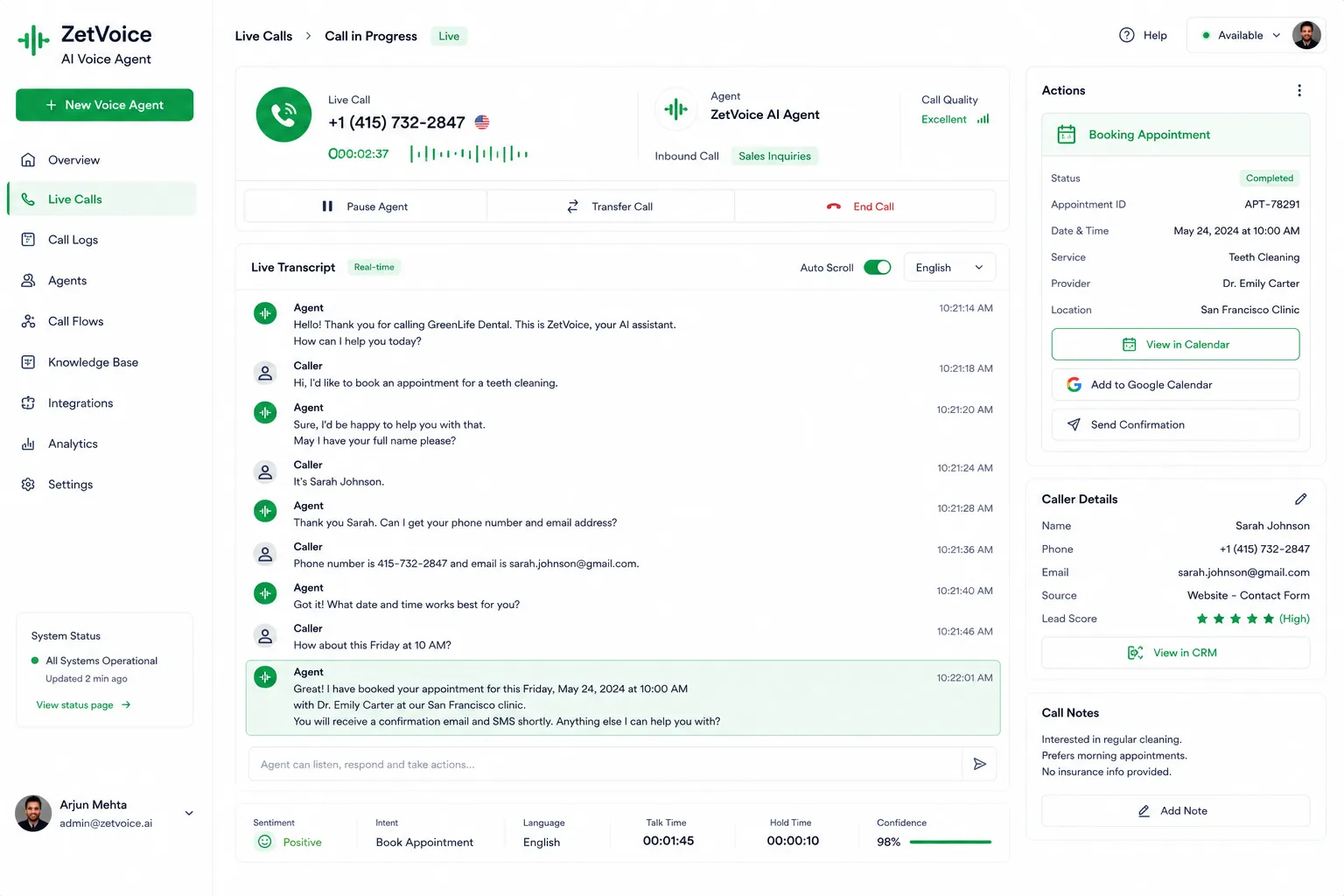
Task: Click the call quality signal bars icon
Action: pyautogui.click(x=983, y=119)
